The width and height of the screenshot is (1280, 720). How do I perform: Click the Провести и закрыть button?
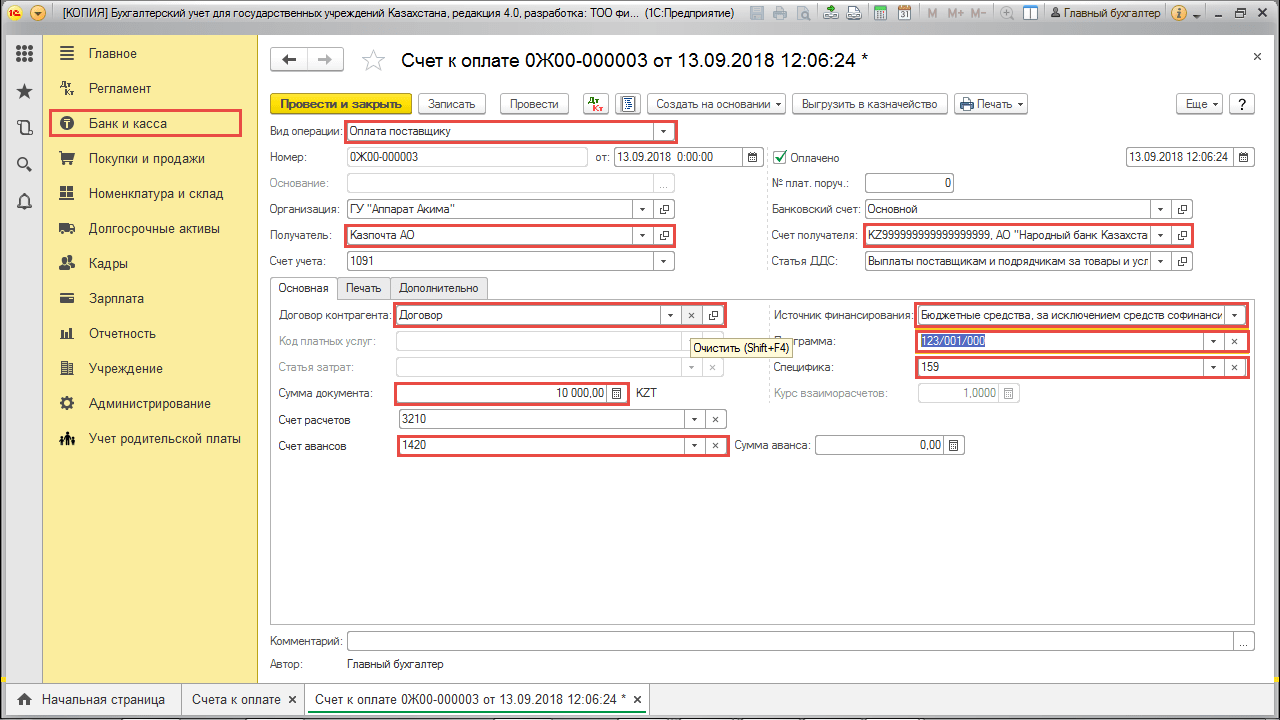coord(341,104)
